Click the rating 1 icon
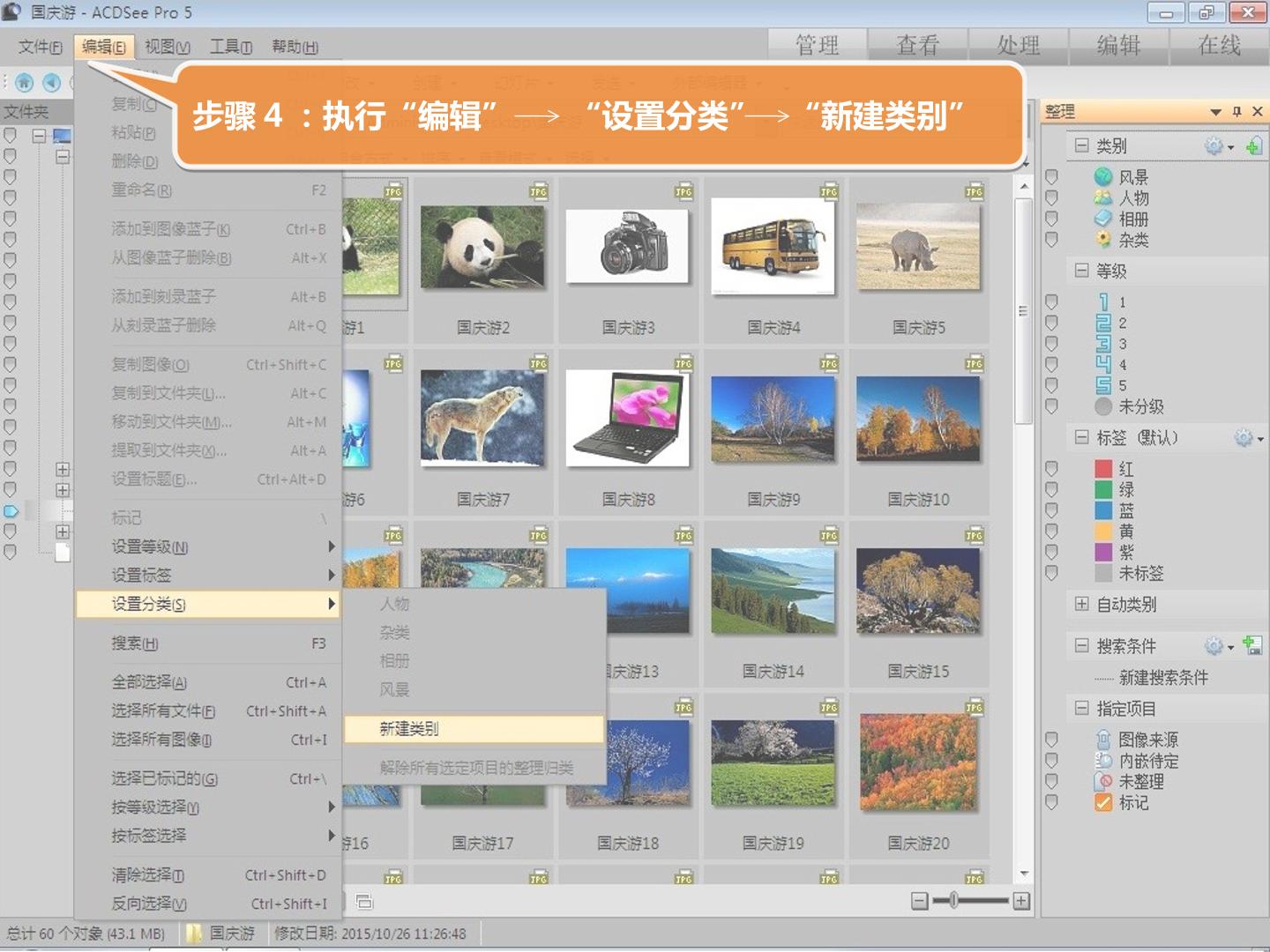This screenshot has width=1270, height=952. tap(1103, 302)
